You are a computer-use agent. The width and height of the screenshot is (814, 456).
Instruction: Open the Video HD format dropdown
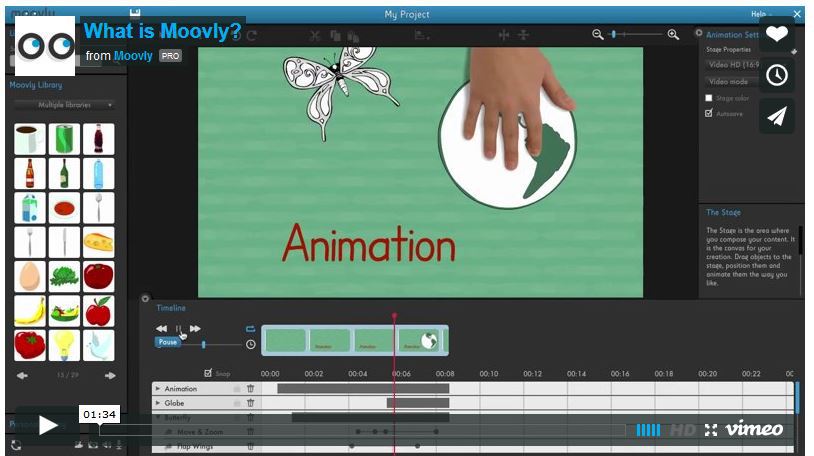734,65
